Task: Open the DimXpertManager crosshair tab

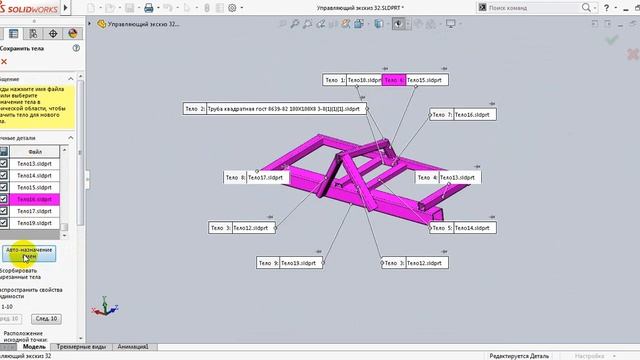Action: point(53,33)
